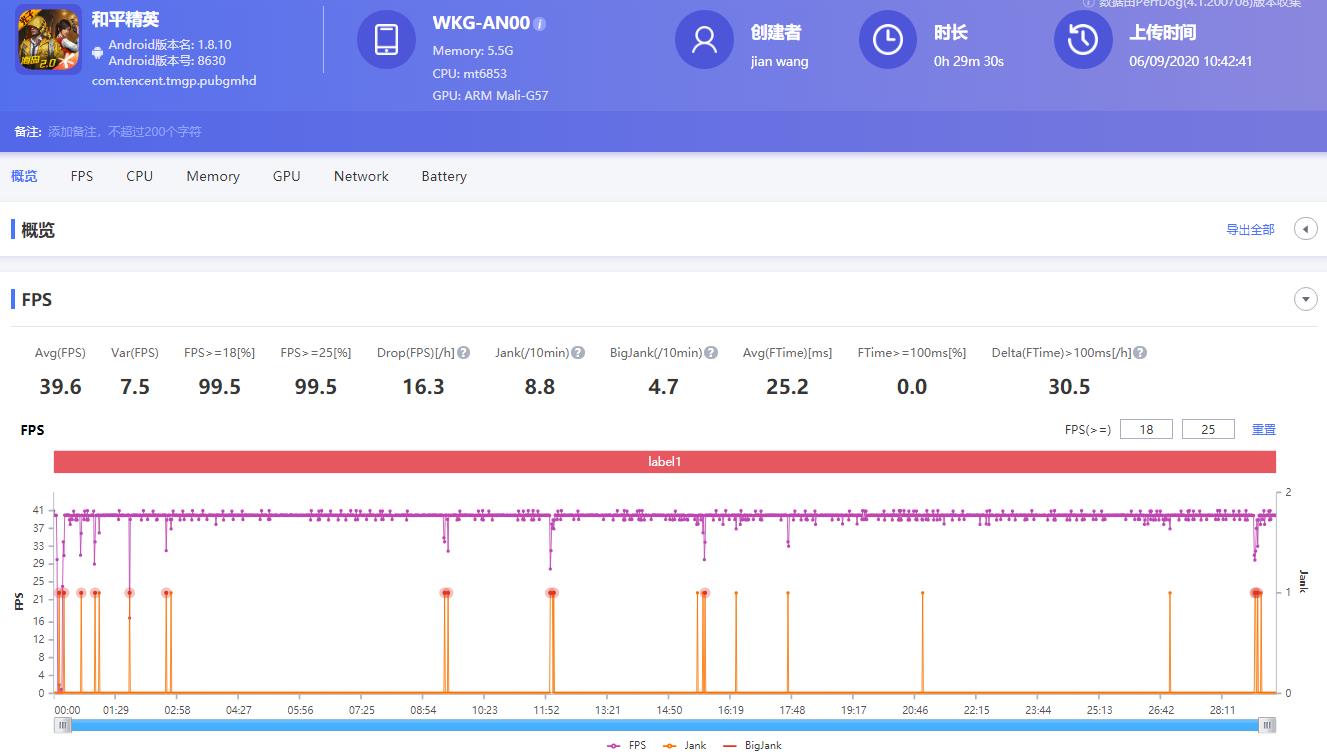Image resolution: width=1327 pixels, height=754 pixels.
Task: Toggle the Jank series in the legend
Action: click(690, 745)
